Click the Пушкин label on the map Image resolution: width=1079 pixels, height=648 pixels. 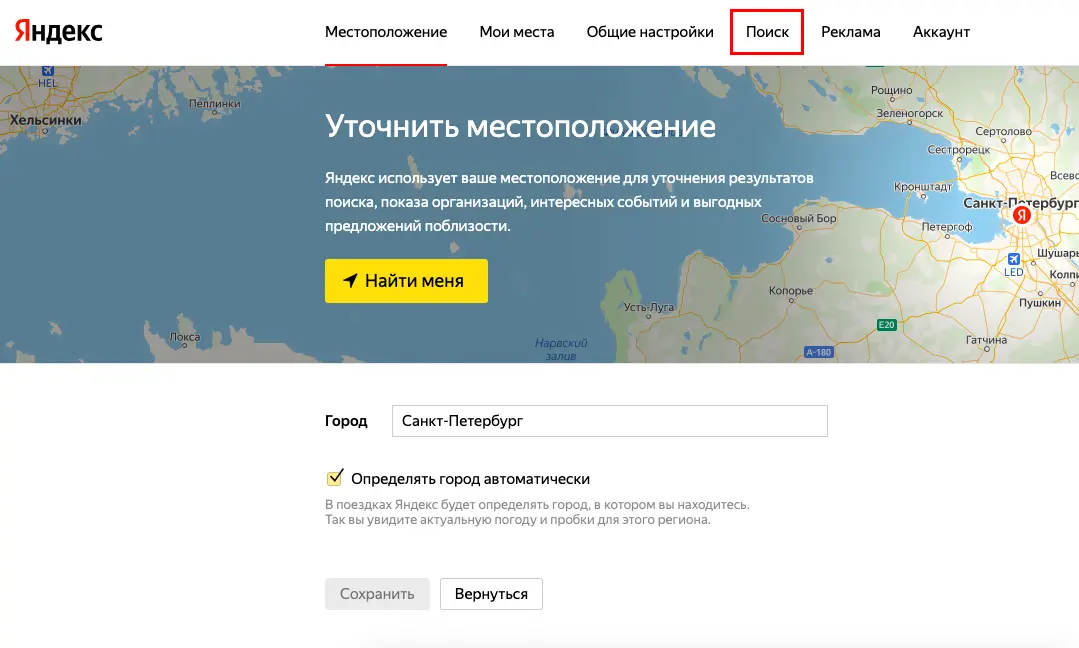coord(1040,303)
